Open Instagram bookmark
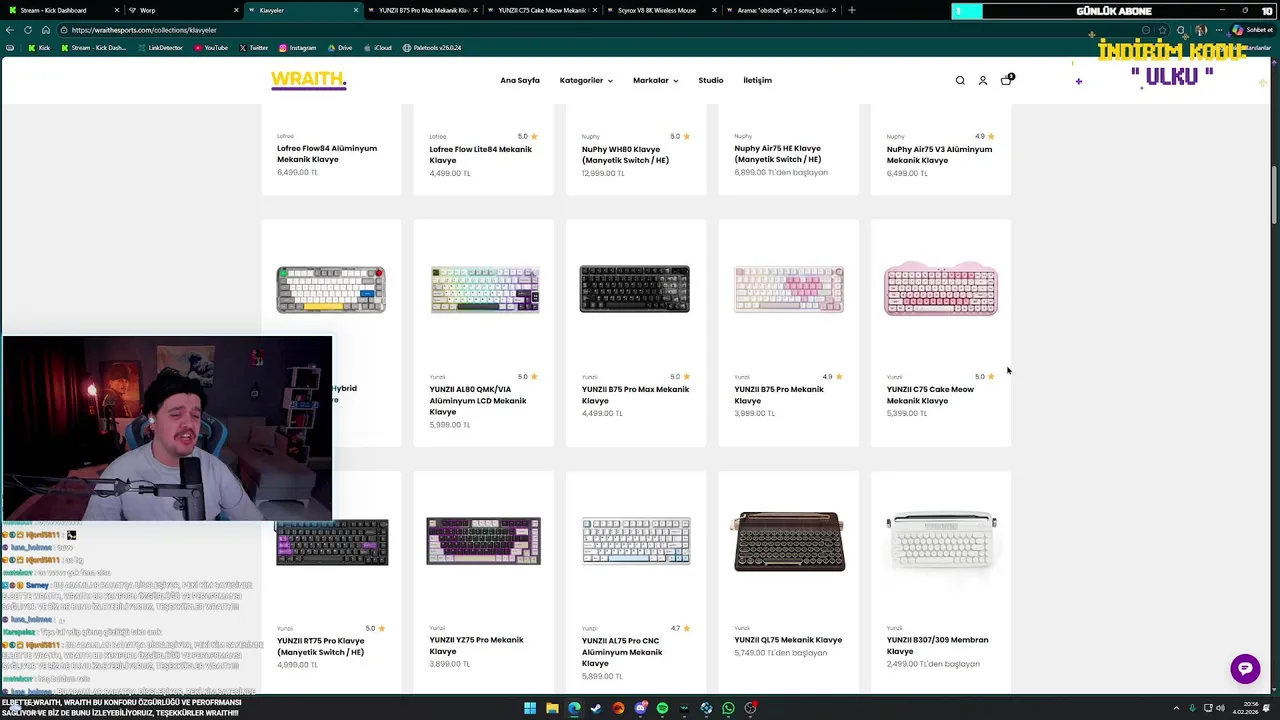Image resolution: width=1280 pixels, height=720 pixels. [297, 48]
